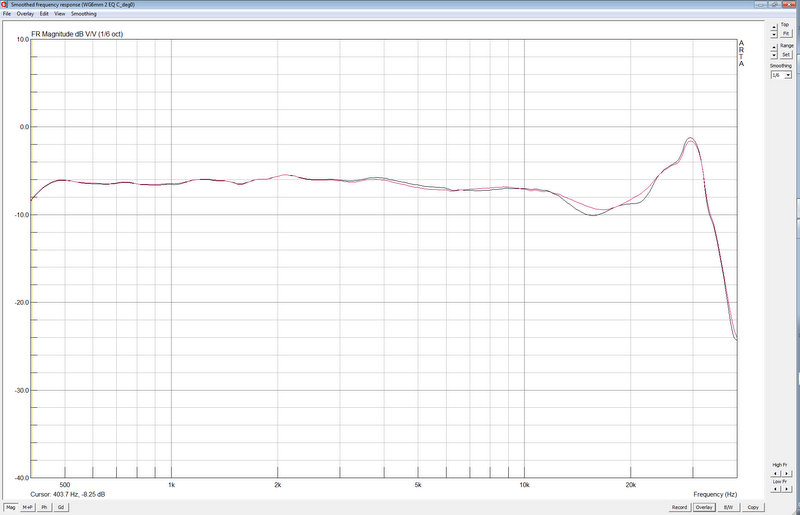Click the -20.0 dB axis label
800x515 pixels.
21,303
